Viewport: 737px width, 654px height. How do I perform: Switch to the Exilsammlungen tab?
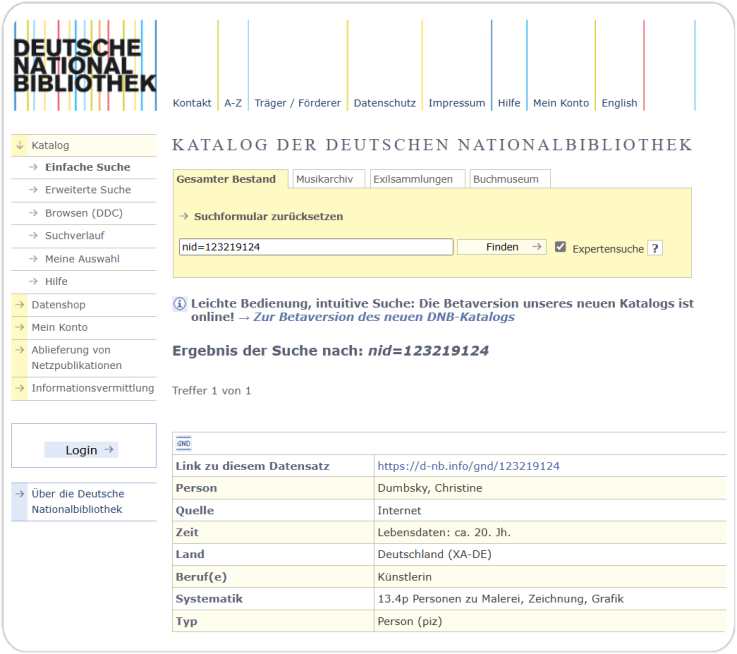pos(417,179)
